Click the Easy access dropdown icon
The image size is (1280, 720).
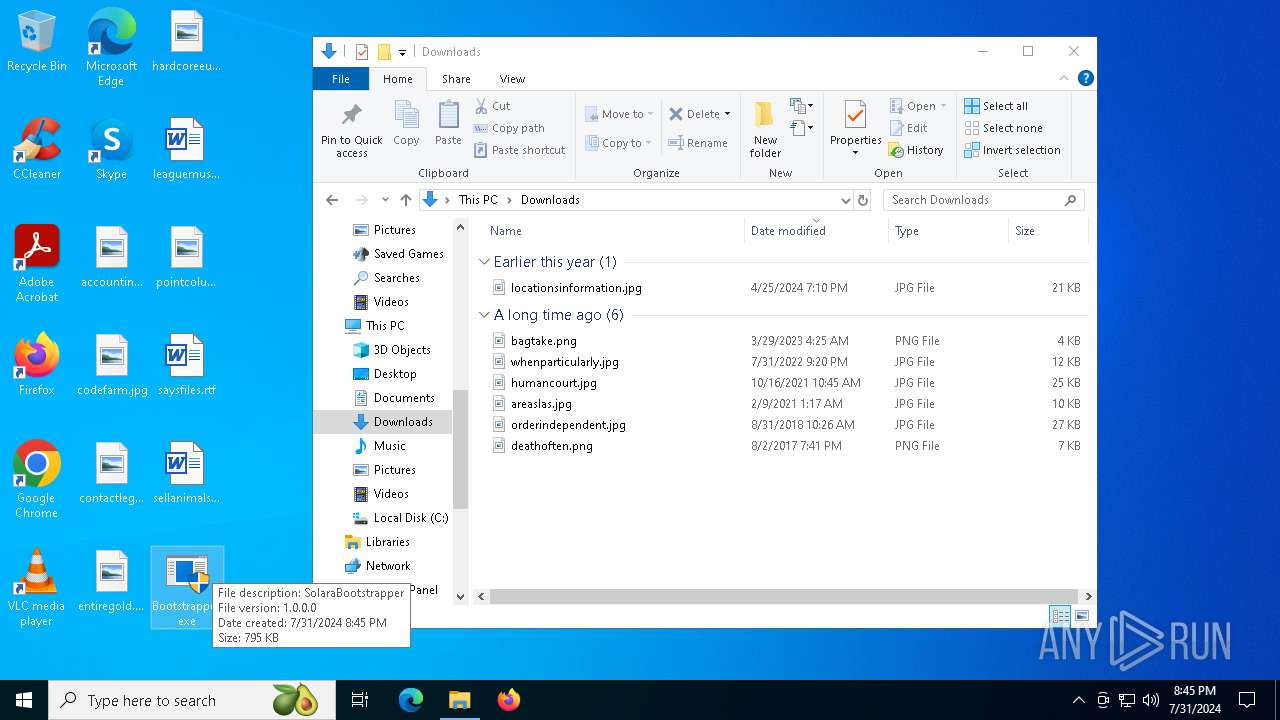click(800, 128)
